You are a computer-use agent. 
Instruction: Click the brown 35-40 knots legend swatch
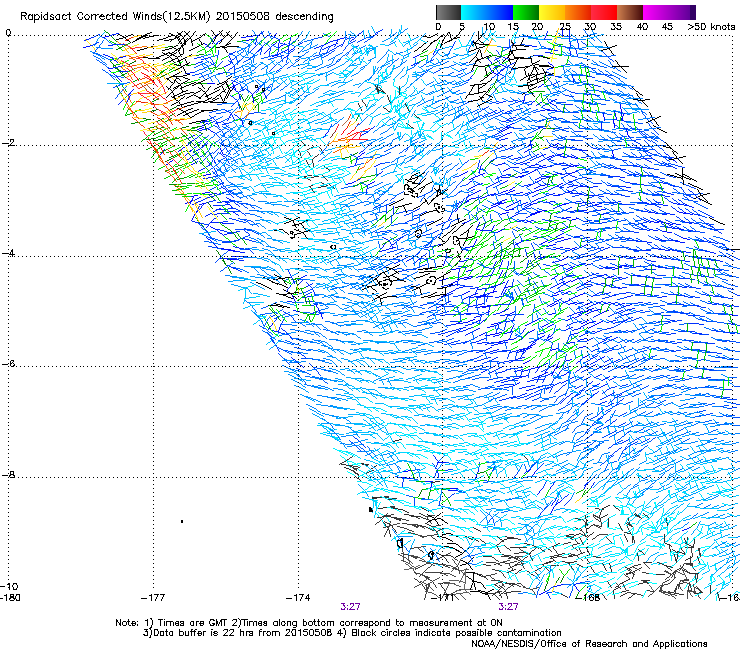630,12
